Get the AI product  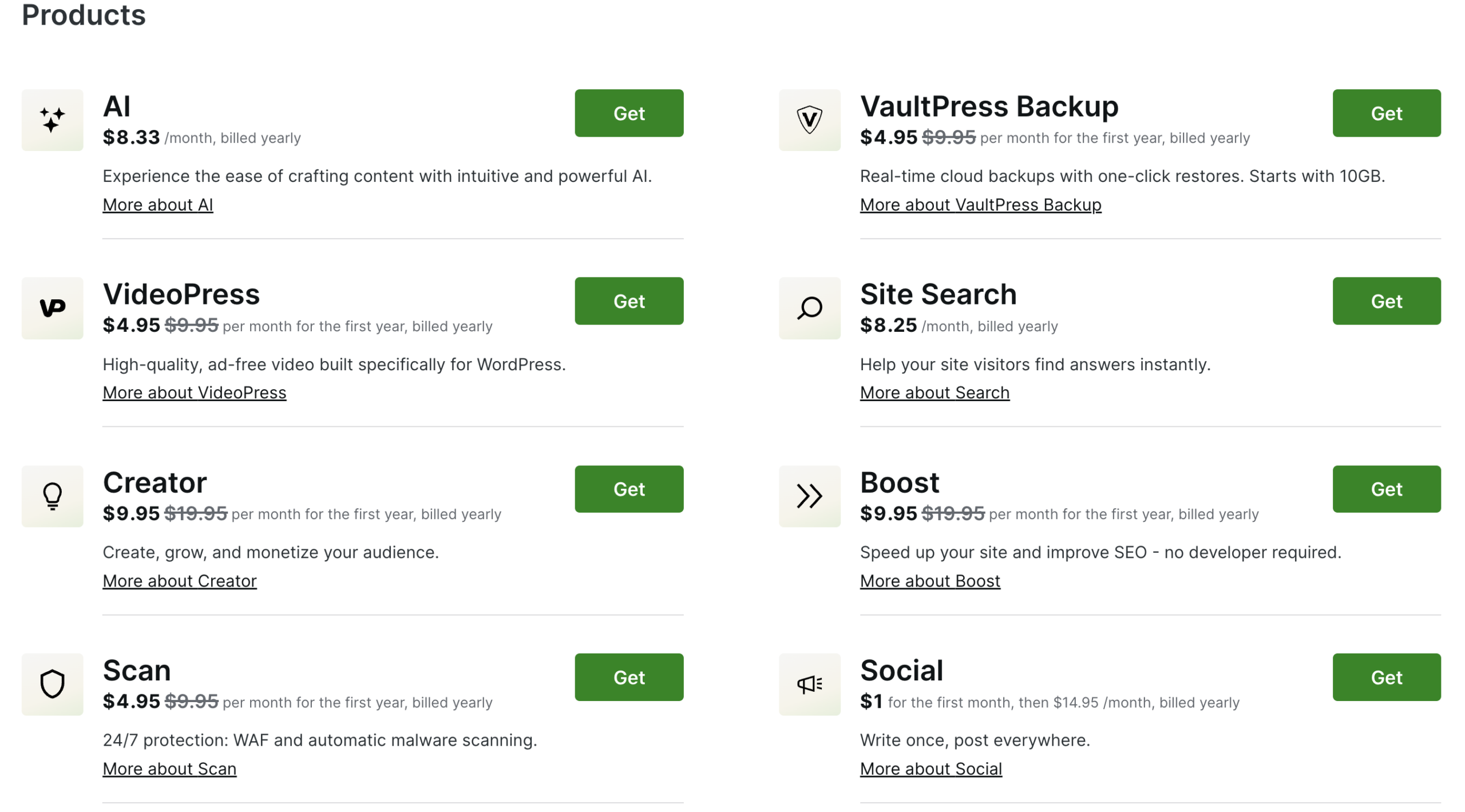tap(628, 113)
